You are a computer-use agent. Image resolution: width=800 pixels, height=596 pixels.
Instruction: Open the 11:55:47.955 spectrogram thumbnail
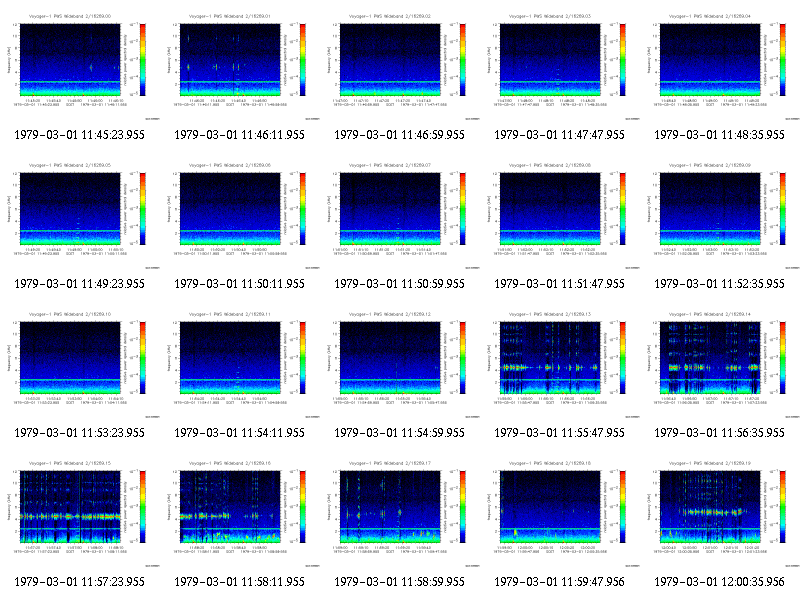point(560,364)
